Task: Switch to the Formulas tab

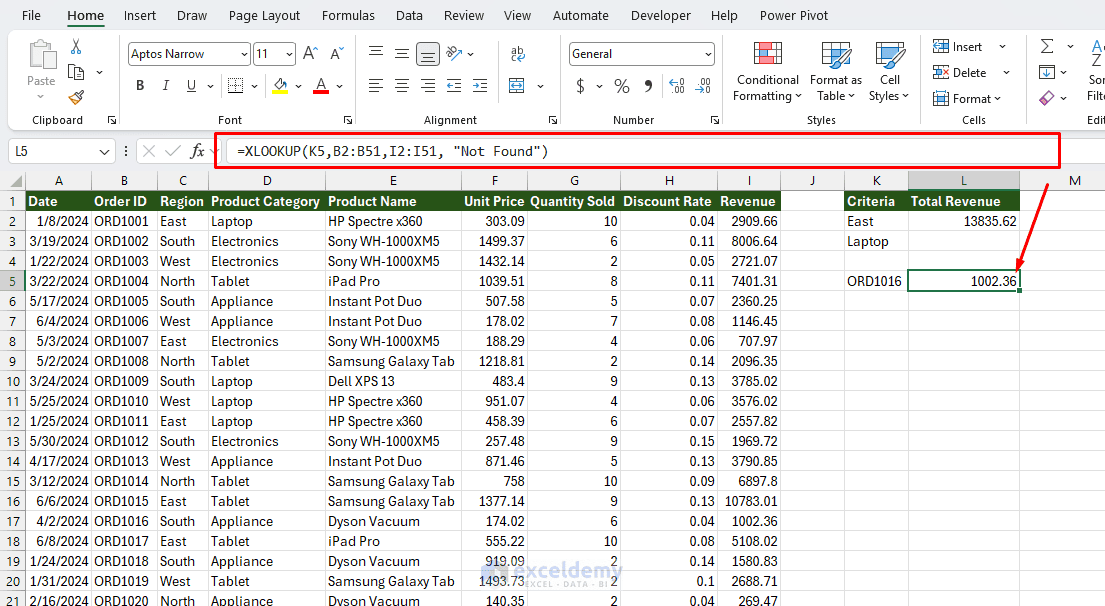Action: [x=348, y=16]
